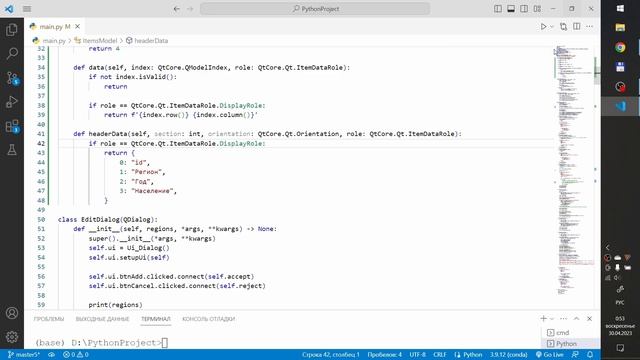Open the Extensions view
The image size is (640, 360).
(x=12, y=126)
